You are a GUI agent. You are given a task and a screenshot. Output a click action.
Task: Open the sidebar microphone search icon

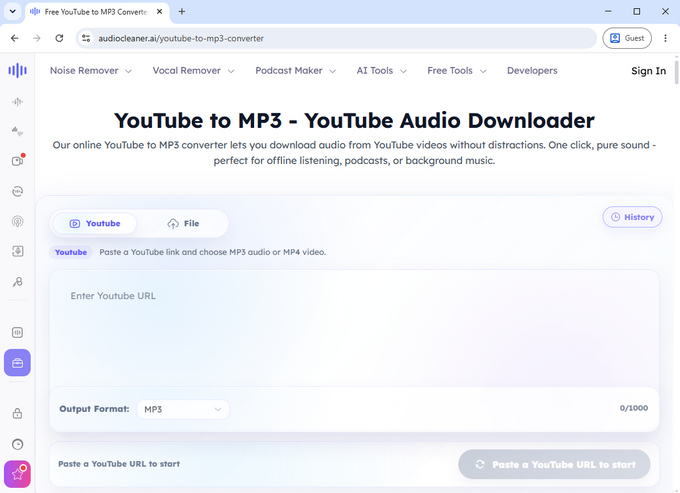click(x=17, y=282)
